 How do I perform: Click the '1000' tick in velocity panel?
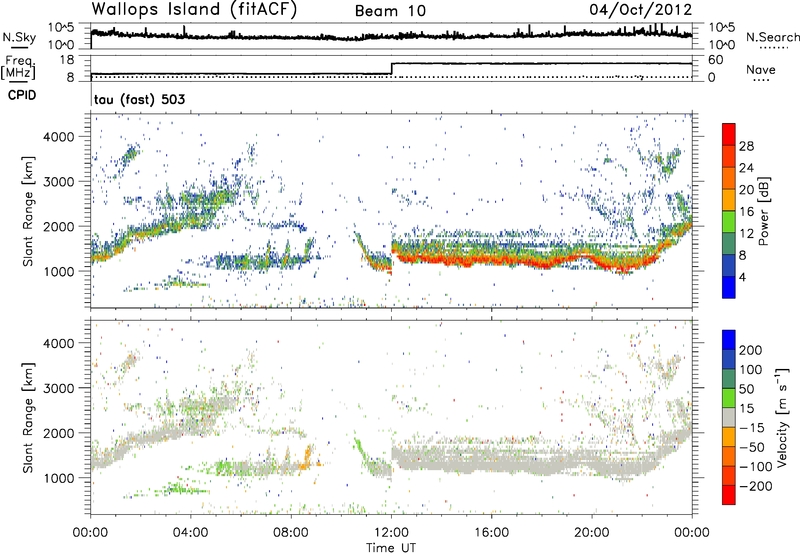[x=58, y=478]
